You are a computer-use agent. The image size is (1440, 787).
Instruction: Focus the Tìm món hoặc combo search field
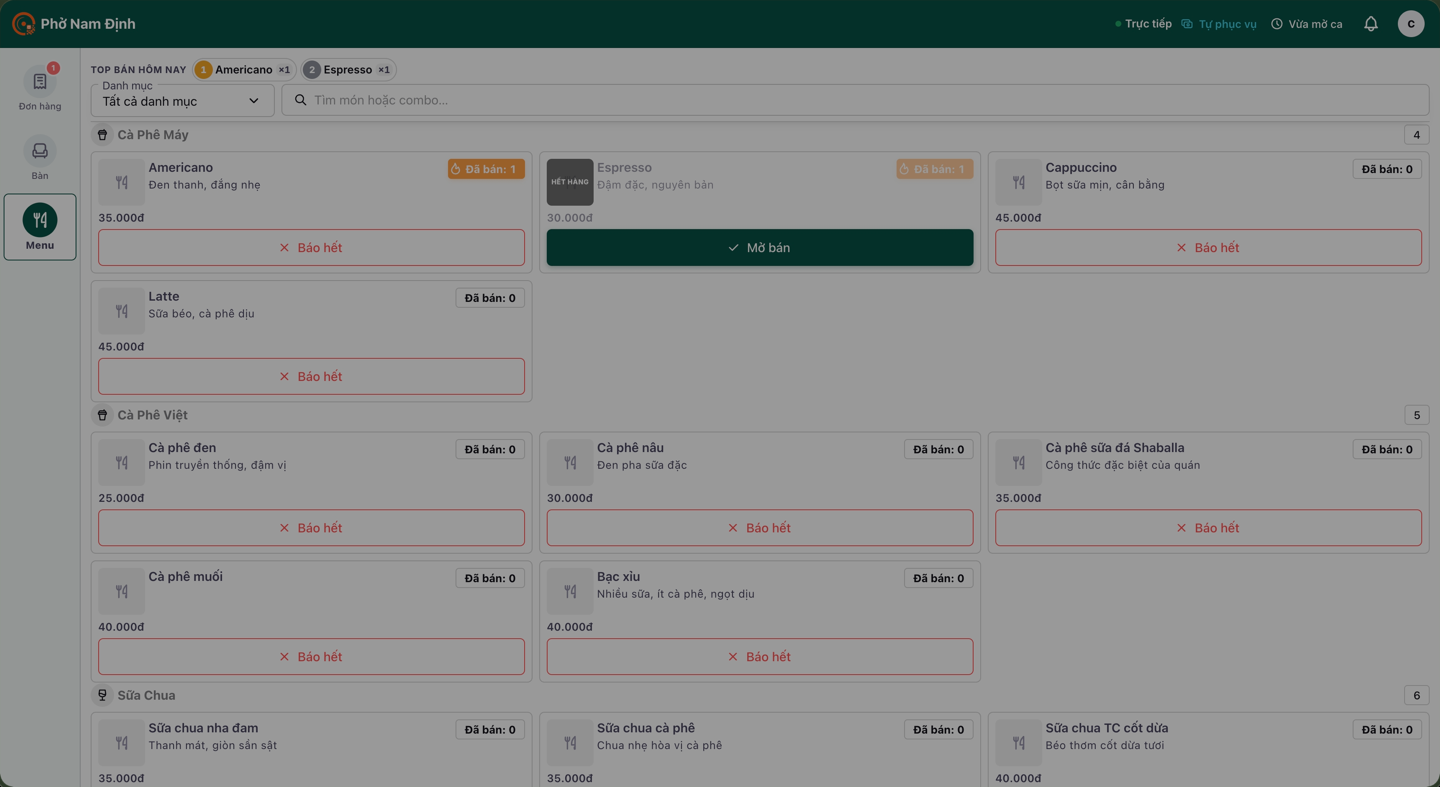coord(855,100)
